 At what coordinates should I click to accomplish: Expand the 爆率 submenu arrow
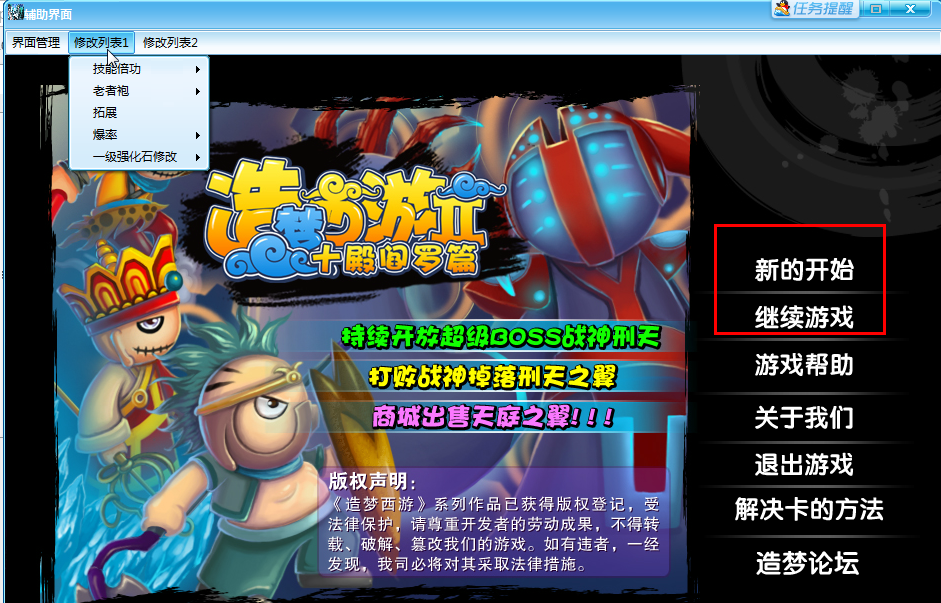pyautogui.click(x=197, y=136)
